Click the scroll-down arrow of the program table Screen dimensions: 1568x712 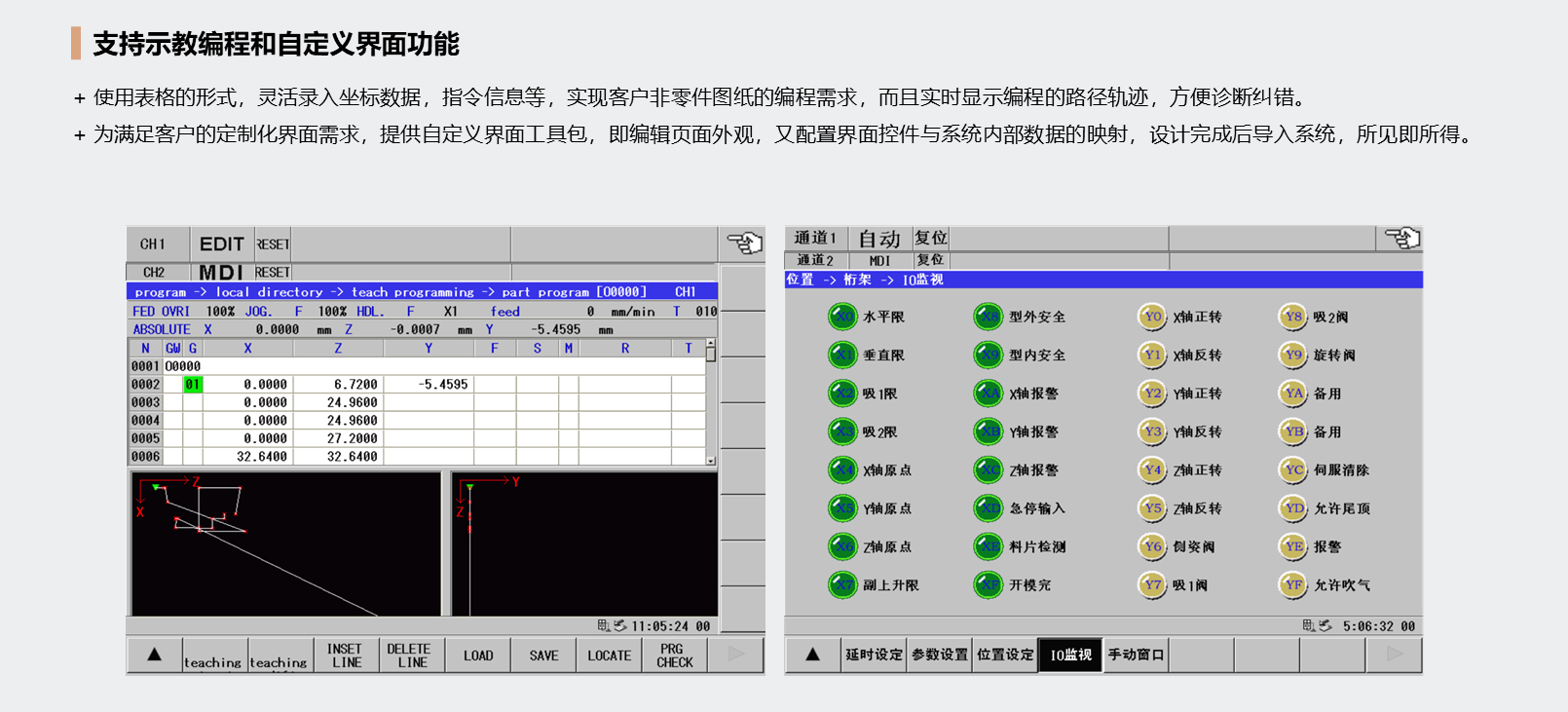click(711, 460)
